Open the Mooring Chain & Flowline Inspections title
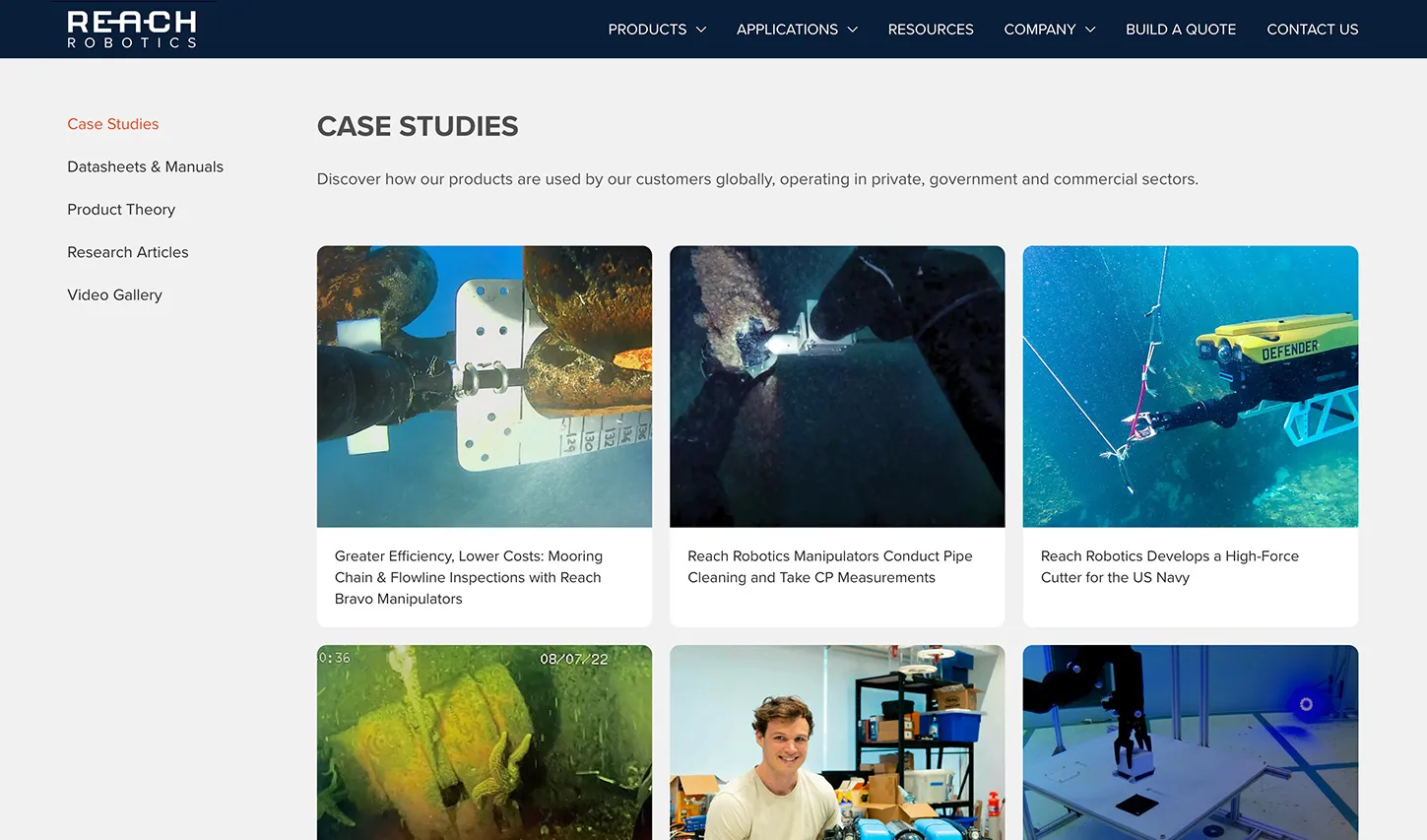 (x=469, y=577)
